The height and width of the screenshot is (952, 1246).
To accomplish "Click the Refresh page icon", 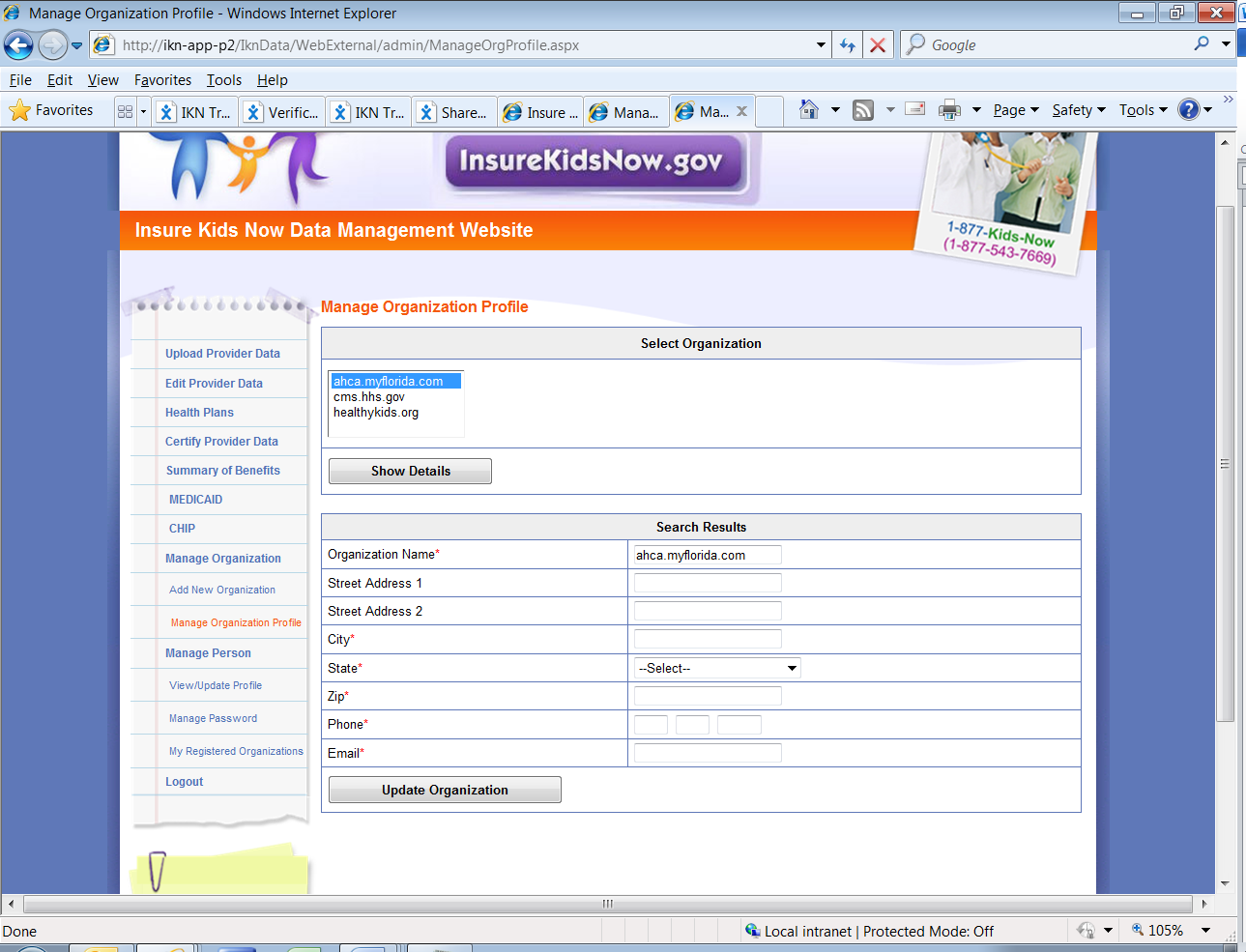I will pos(848,45).
